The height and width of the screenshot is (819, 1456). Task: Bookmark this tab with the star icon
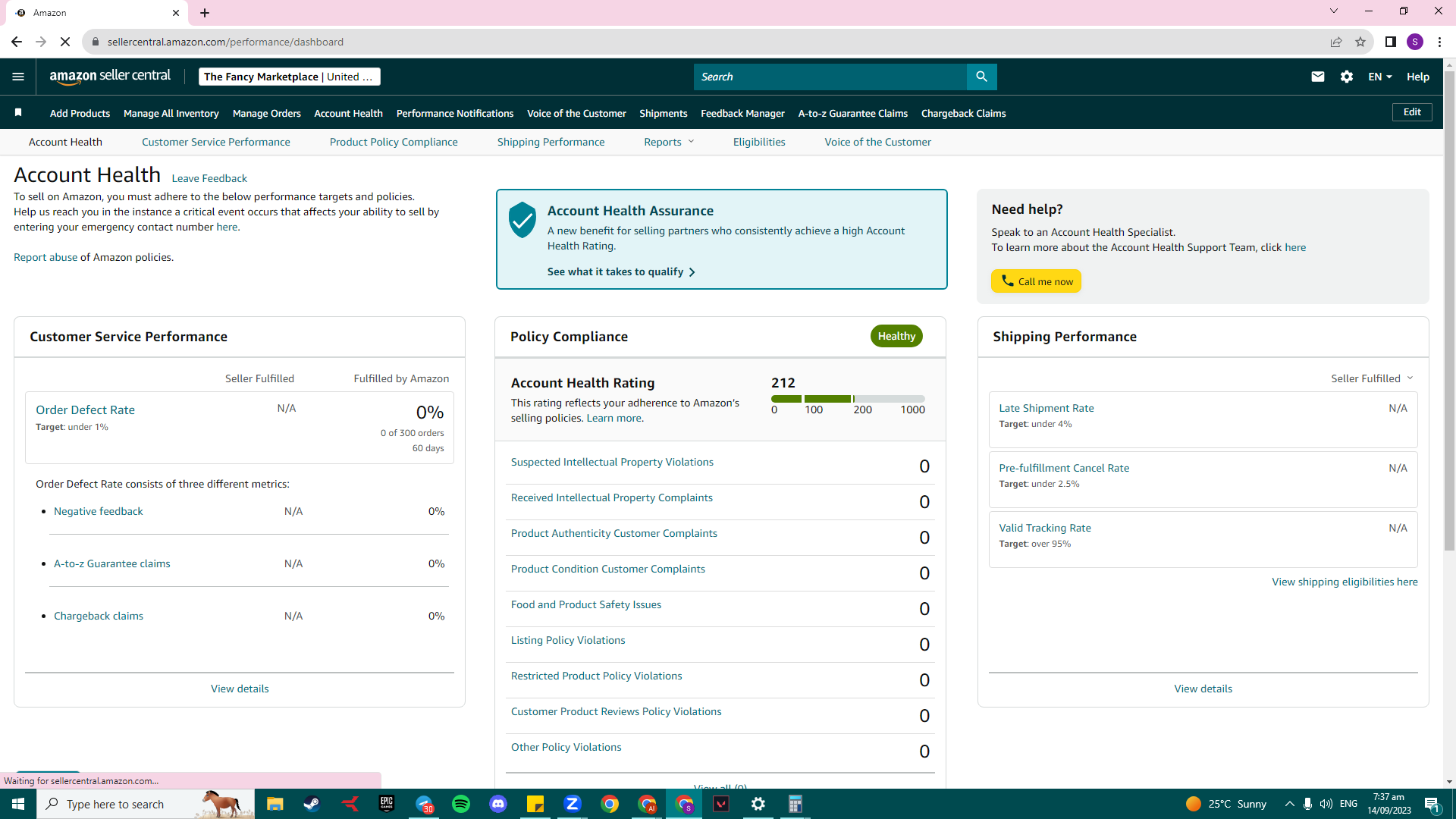(x=1360, y=42)
